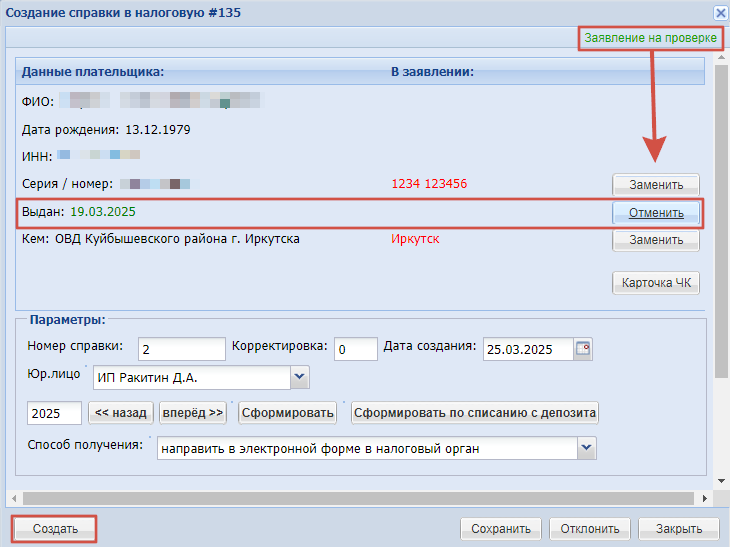Click vertical scrollbar up arrow

click(722, 57)
